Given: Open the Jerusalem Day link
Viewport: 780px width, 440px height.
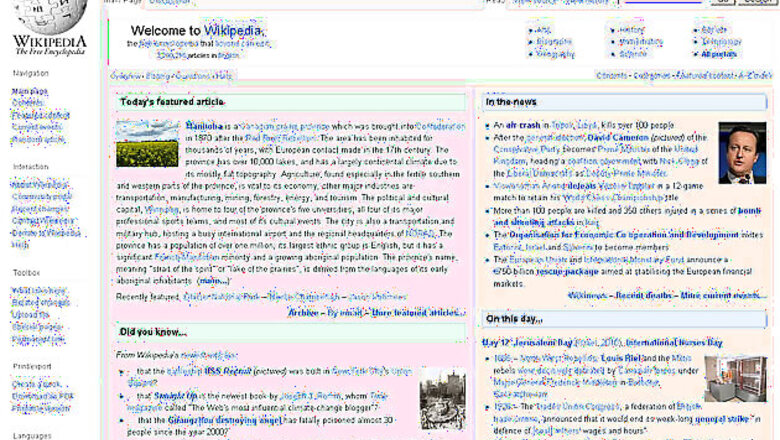Looking at the screenshot, I should point(542,343).
